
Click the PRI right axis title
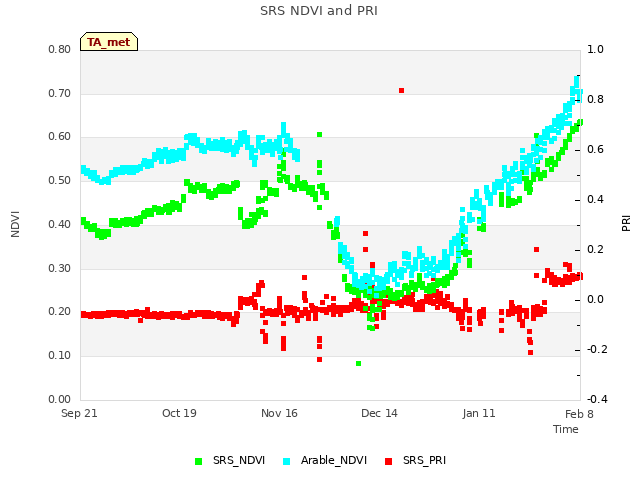click(x=626, y=224)
